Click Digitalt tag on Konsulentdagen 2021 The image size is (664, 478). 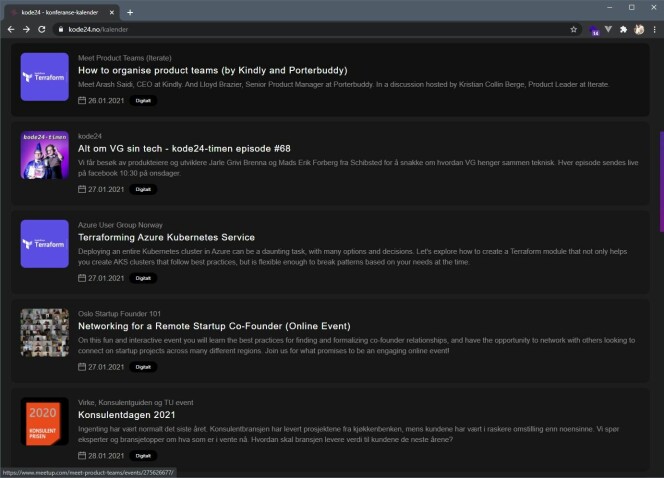[143, 456]
